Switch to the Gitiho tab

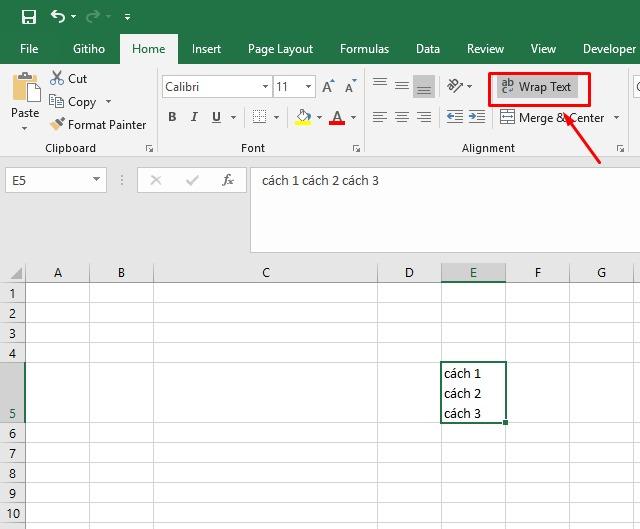point(89,49)
